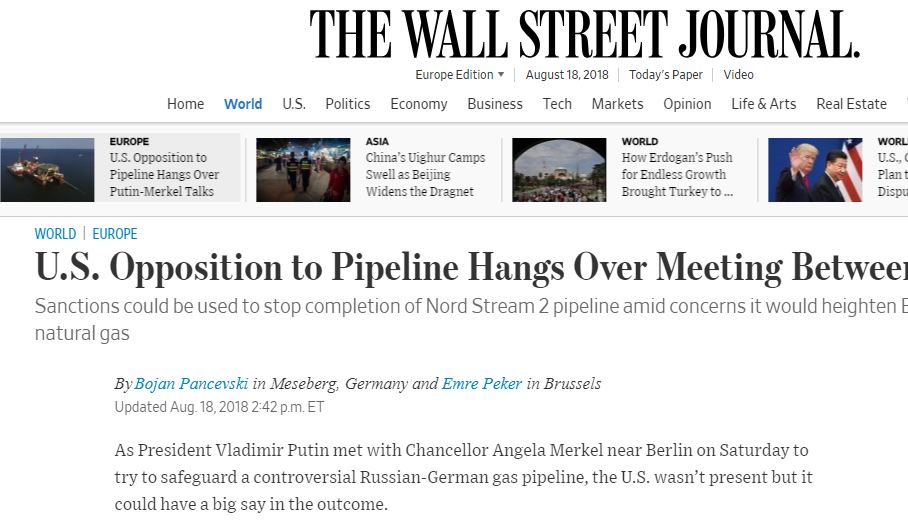This screenshot has height=525, width=908.
Task: Open author Bojan Pancevski's profile link
Action: click(191, 384)
